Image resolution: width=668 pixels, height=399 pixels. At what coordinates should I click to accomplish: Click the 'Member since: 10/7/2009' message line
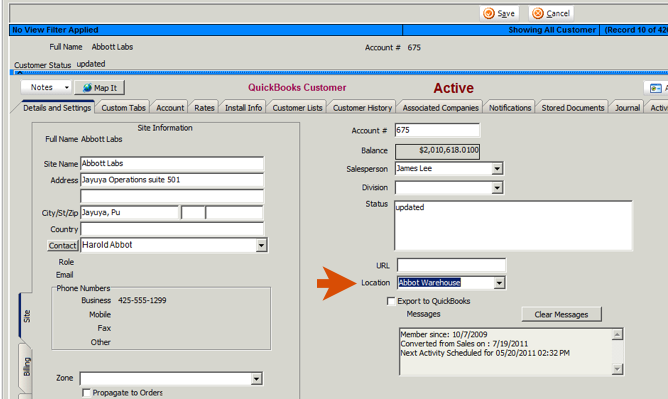[x=443, y=334]
